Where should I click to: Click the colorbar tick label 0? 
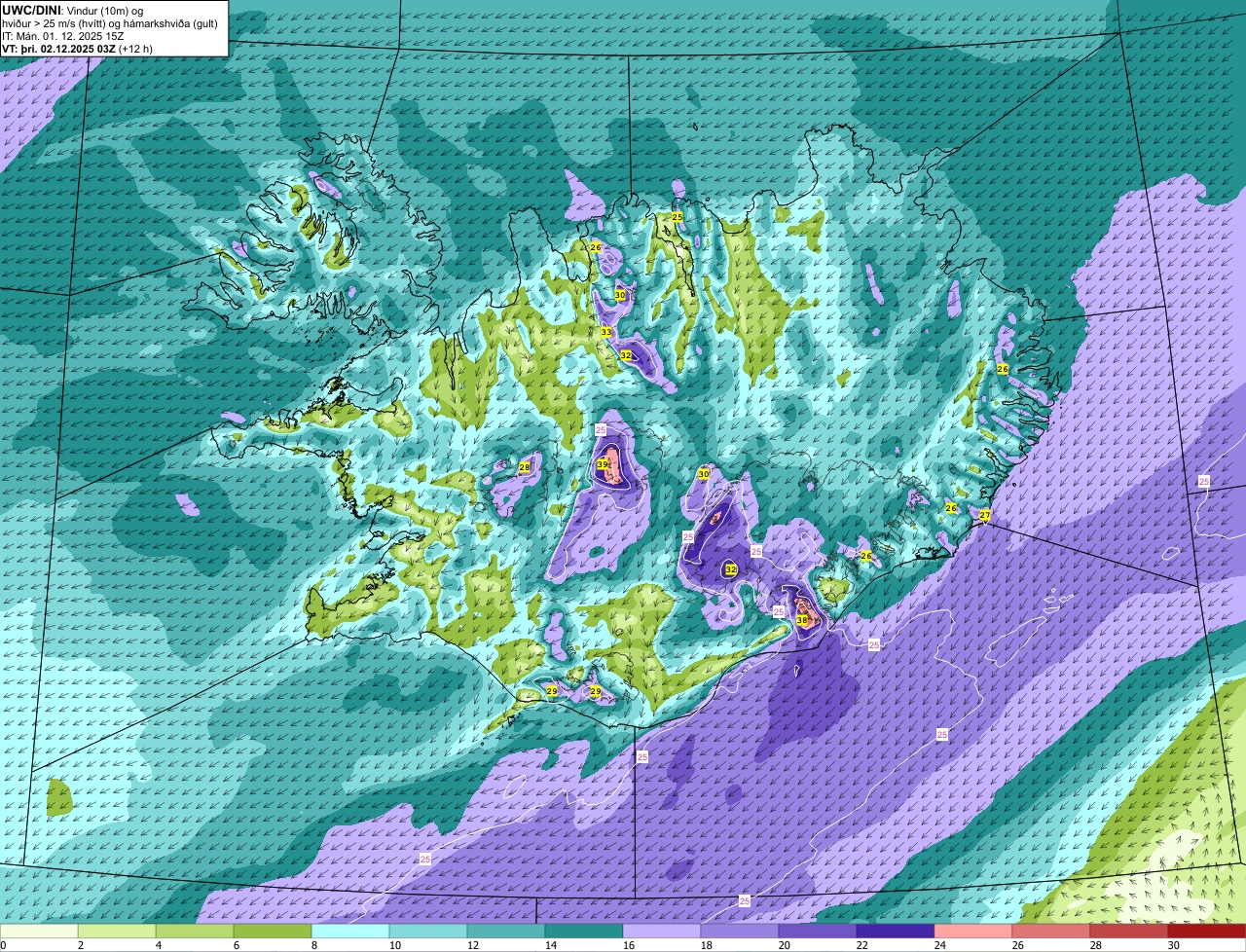tap(3, 945)
